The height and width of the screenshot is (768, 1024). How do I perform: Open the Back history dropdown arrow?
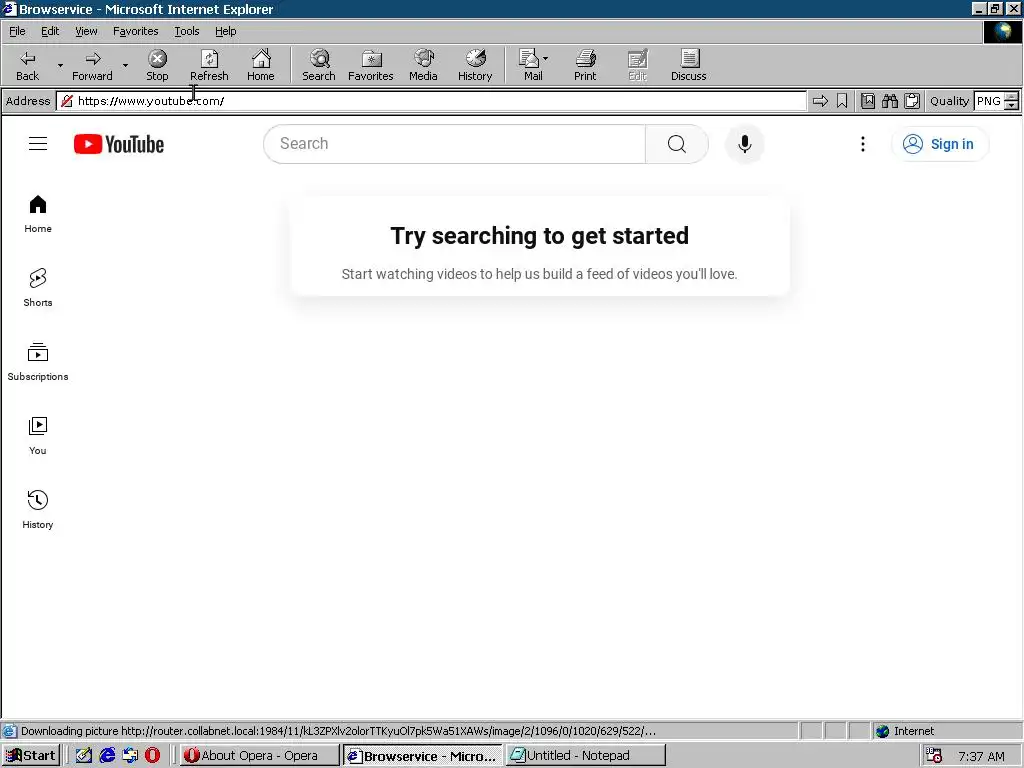60,66
